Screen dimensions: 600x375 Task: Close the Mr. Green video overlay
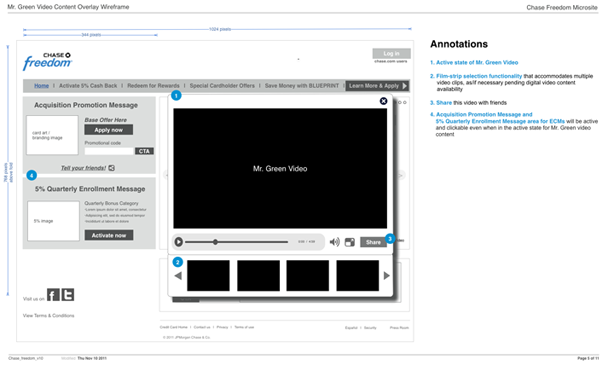coord(383,101)
